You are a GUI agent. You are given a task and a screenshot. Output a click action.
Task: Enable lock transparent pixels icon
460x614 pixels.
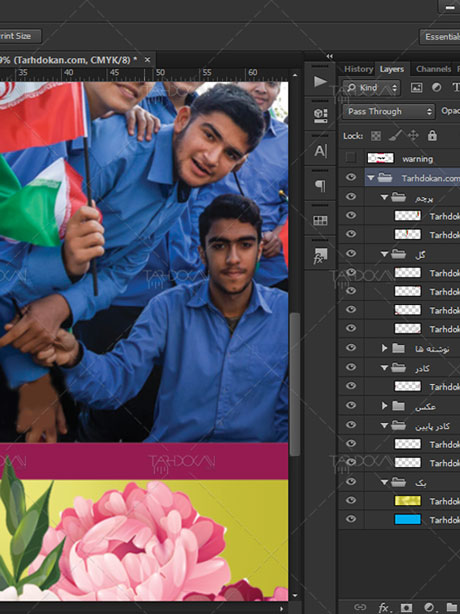[x=376, y=136]
